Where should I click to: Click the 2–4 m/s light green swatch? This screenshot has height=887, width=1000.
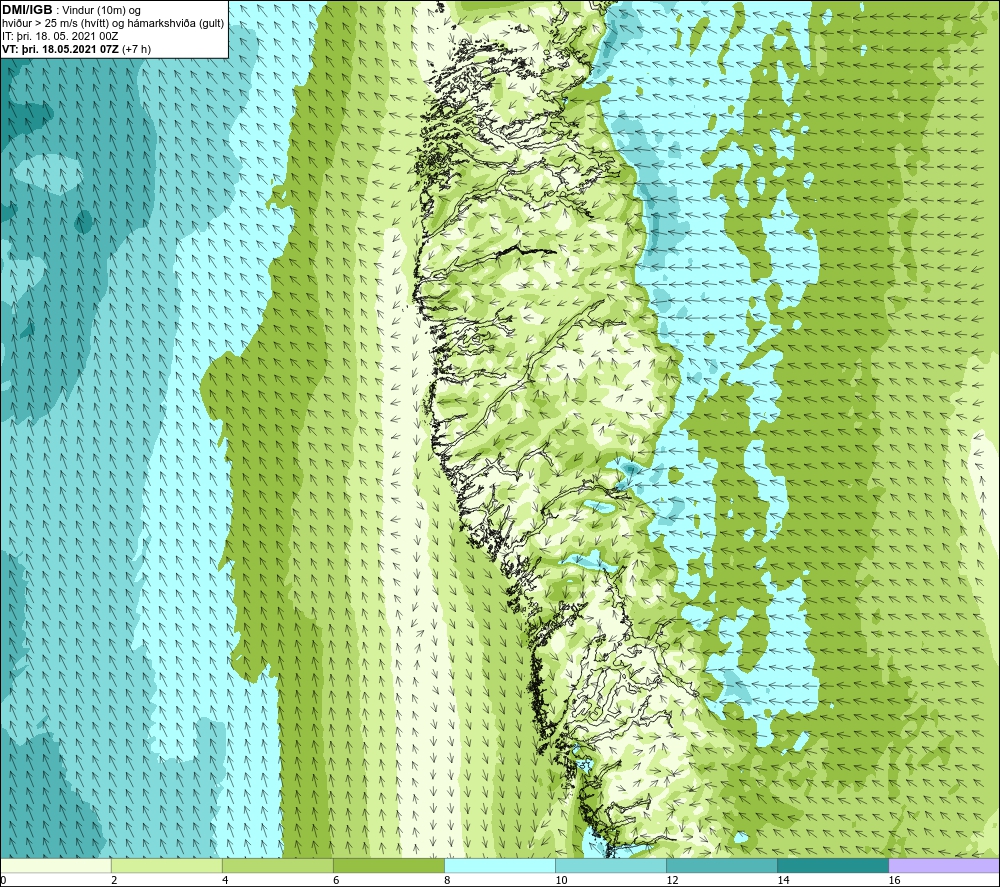click(x=166, y=865)
